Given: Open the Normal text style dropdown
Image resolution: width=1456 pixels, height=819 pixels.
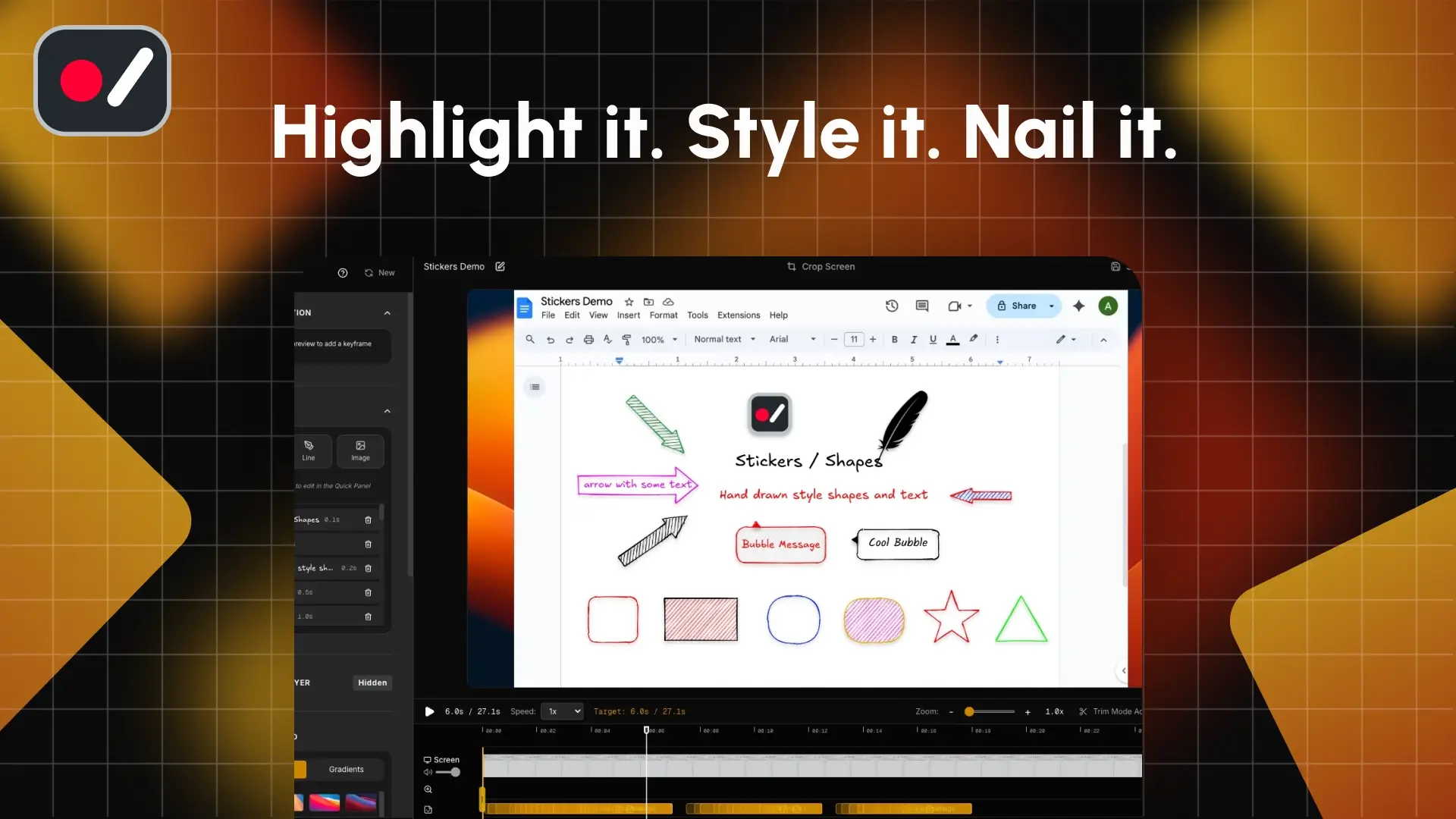Looking at the screenshot, I should [724, 340].
